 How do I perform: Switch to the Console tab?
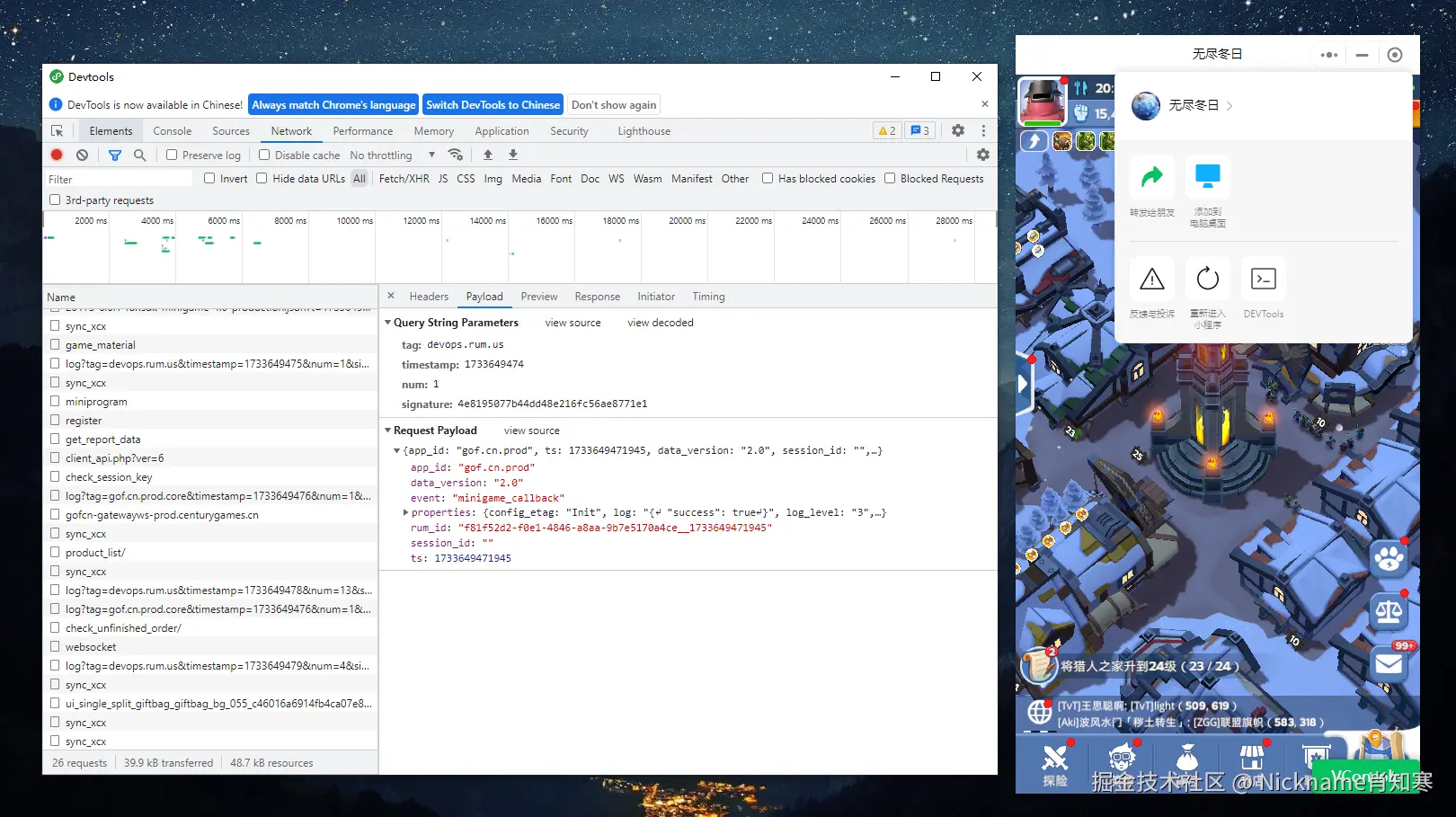(x=173, y=131)
